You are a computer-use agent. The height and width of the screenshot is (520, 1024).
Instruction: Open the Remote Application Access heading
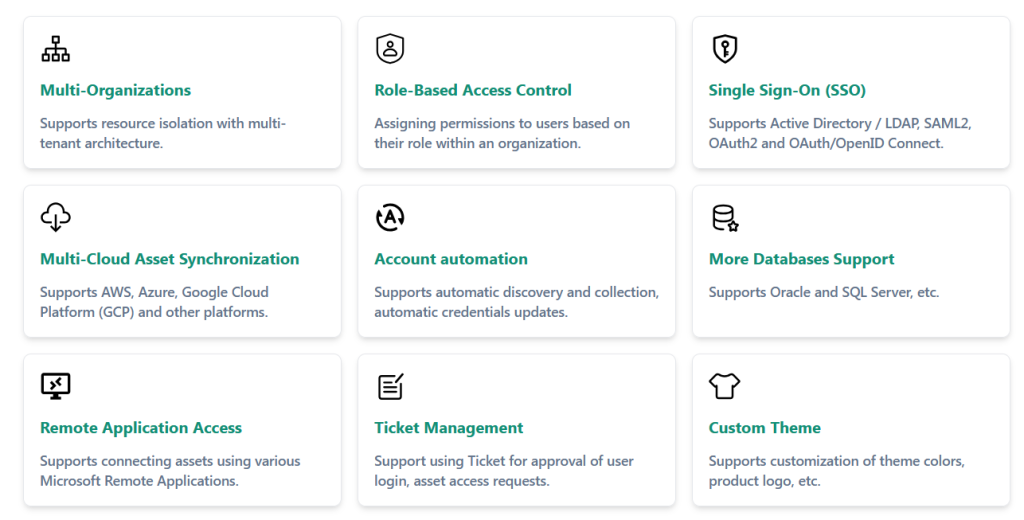tap(141, 428)
